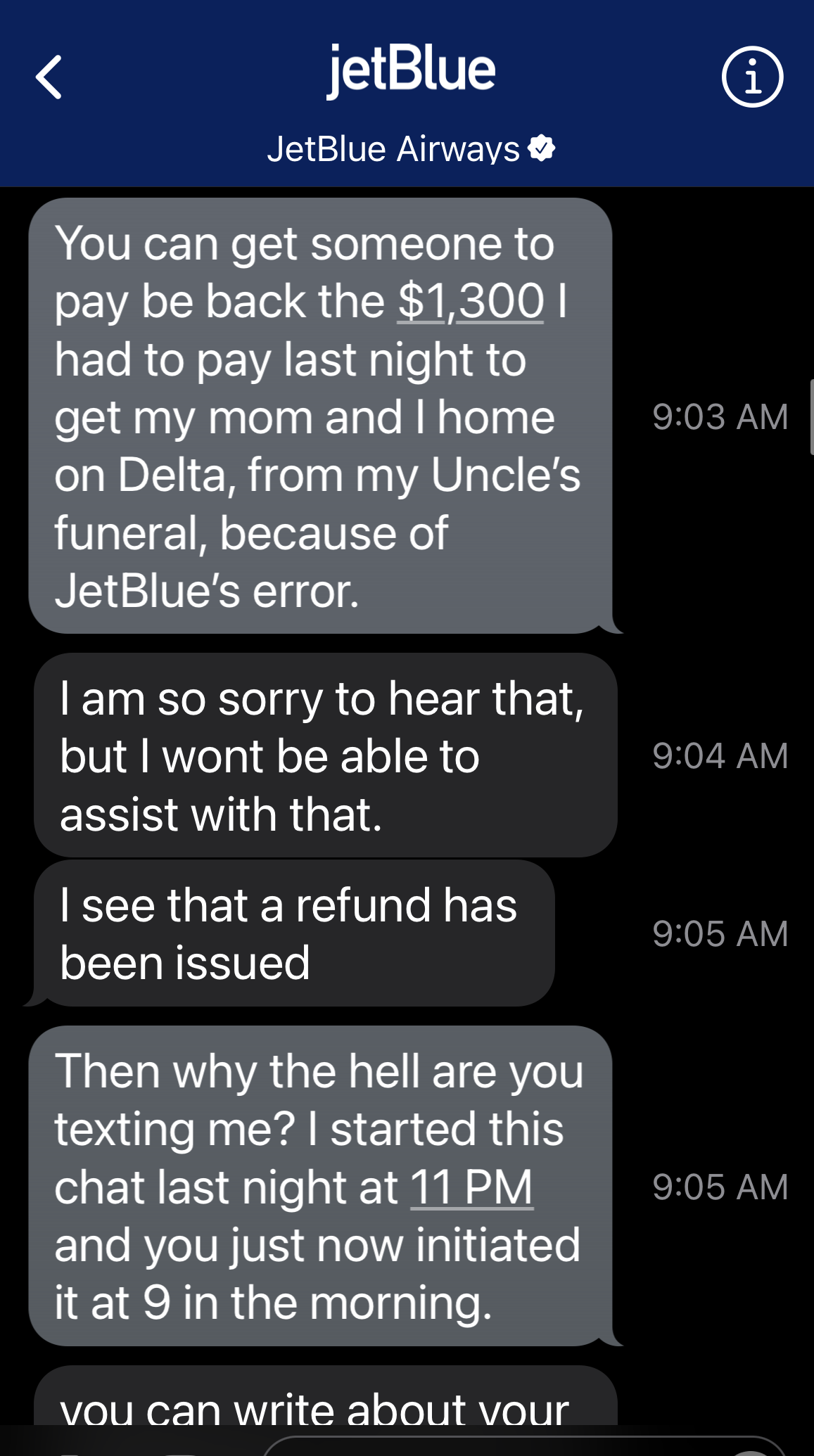Tap the 9:03 AM timestamp

coord(720,417)
